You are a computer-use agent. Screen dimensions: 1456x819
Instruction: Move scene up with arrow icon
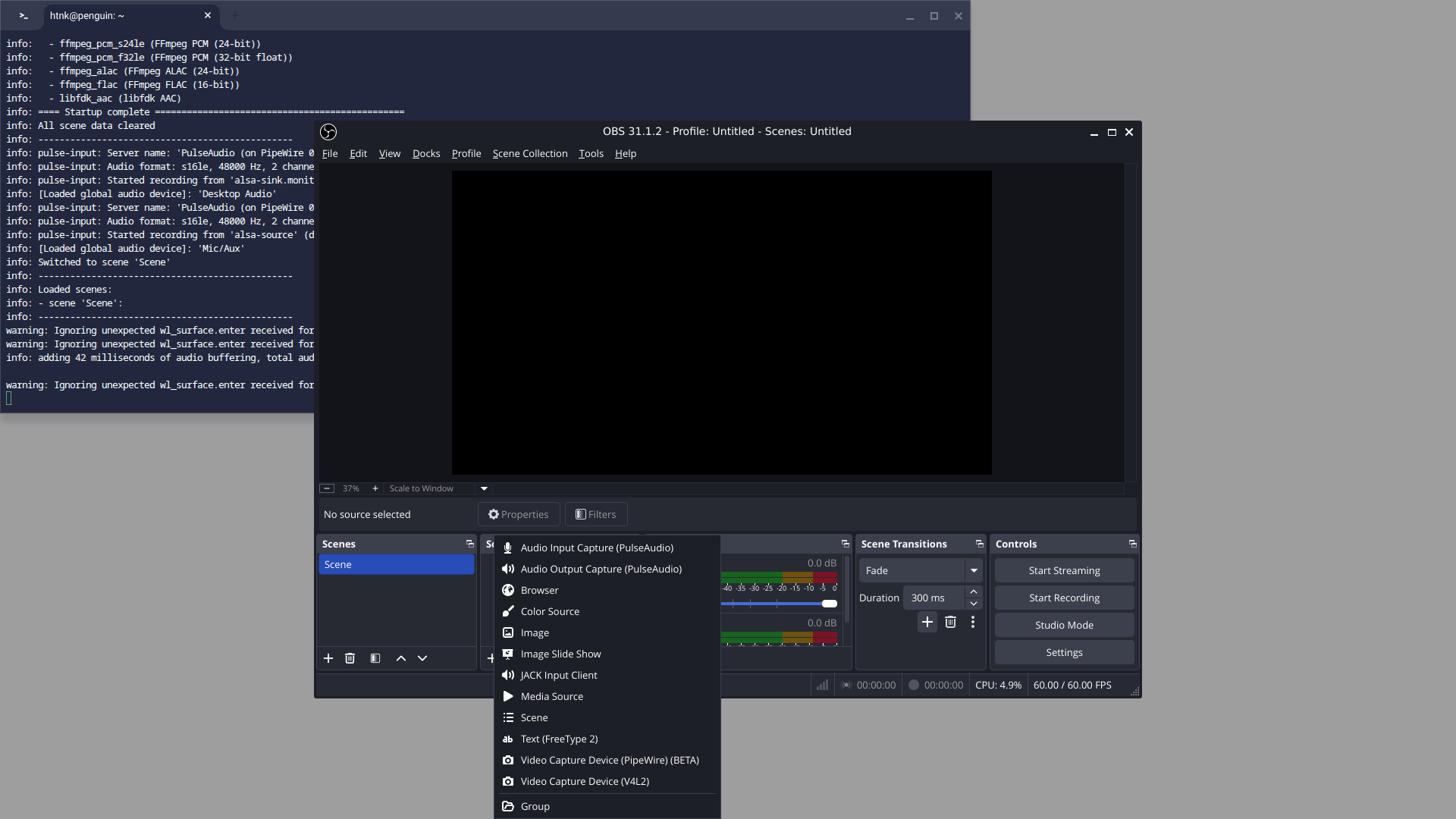tap(401, 658)
